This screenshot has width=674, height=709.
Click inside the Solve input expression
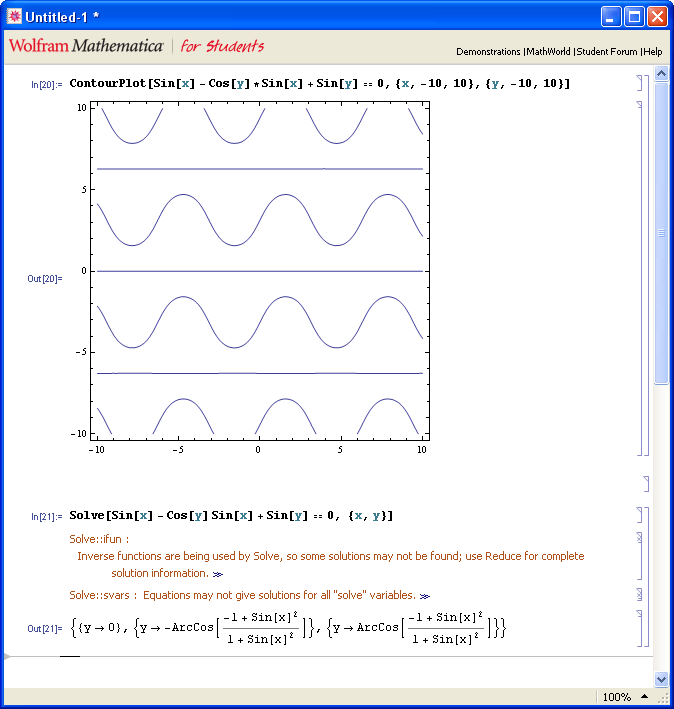click(230, 516)
